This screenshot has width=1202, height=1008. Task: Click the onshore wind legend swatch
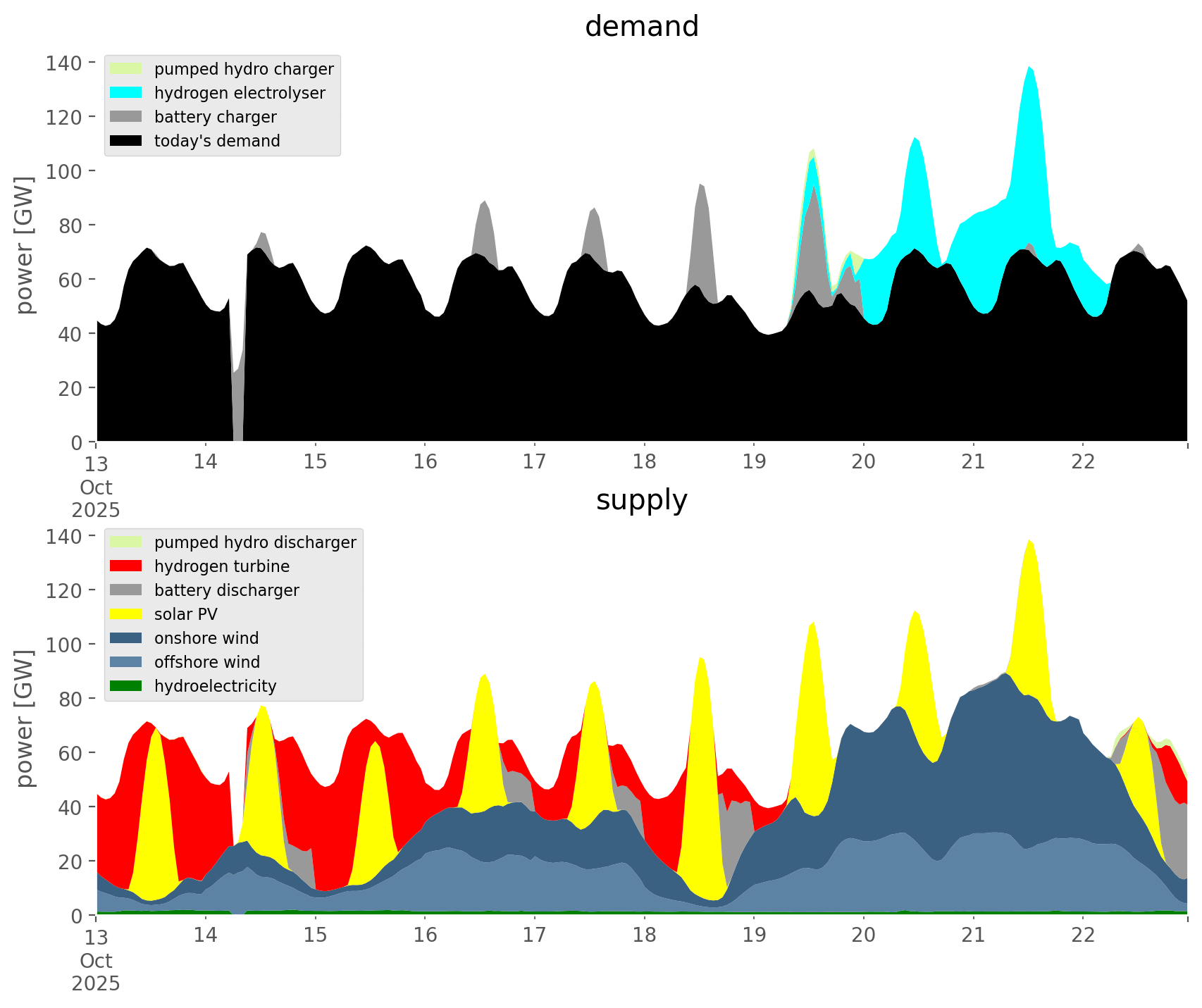click(x=126, y=638)
